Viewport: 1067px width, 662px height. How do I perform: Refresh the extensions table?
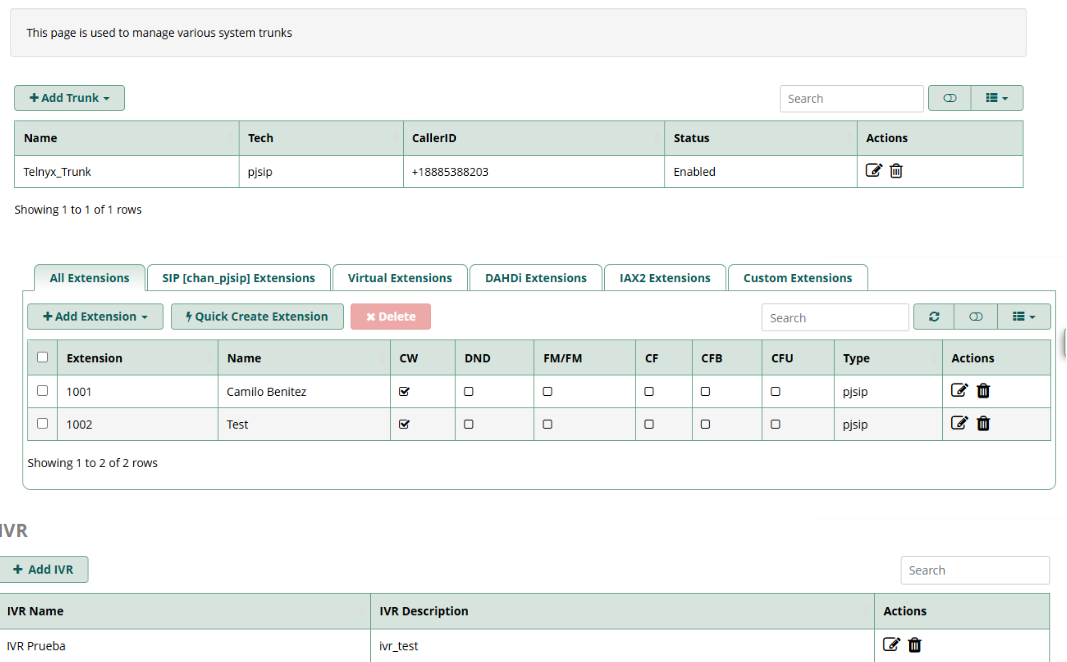(x=934, y=317)
